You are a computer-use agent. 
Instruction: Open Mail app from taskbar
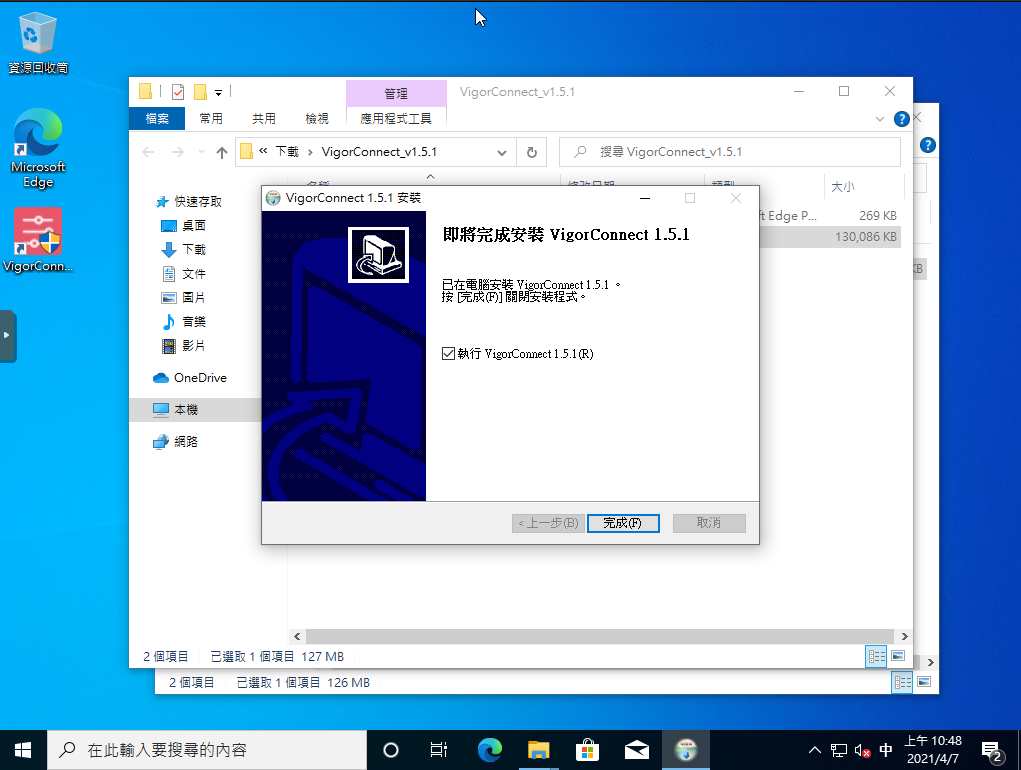coord(637,749)
